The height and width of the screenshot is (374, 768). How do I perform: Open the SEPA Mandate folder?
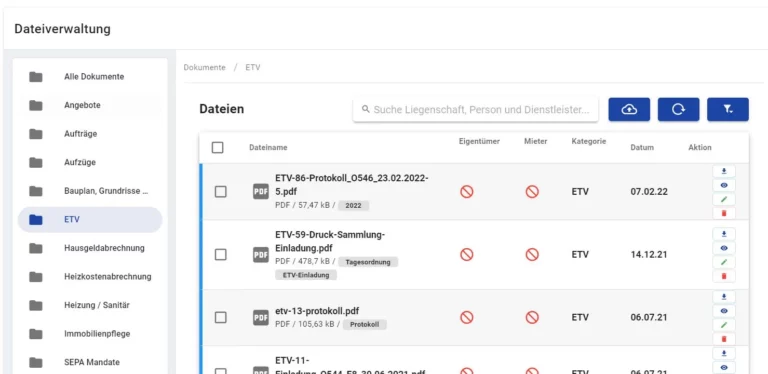[x=90, y=362]
